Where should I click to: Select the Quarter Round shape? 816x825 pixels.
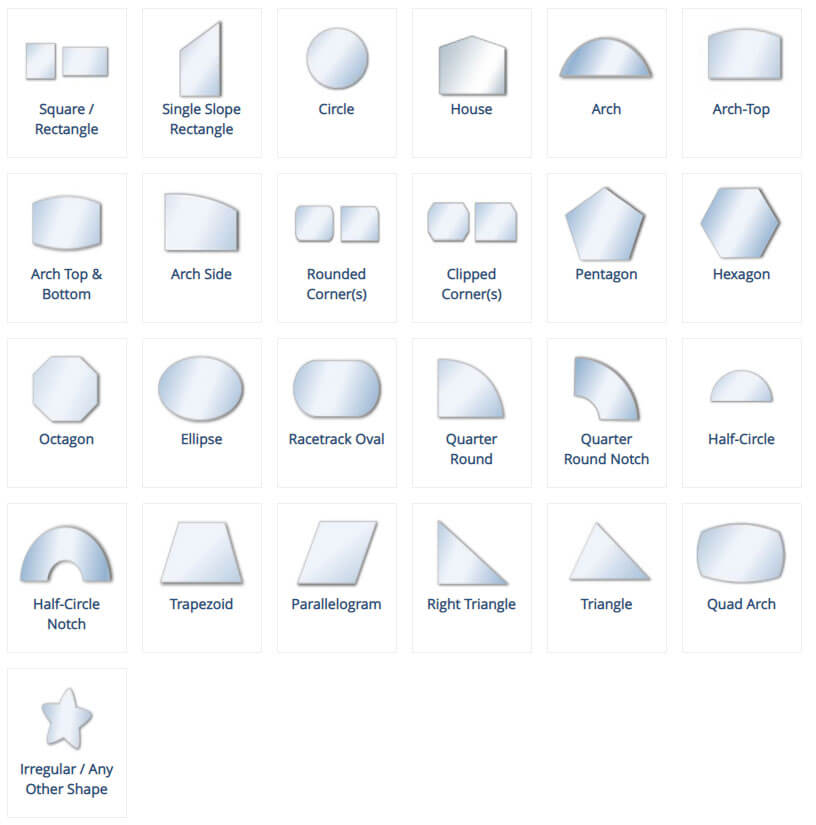pyautogui.click(x=471, y=389)
